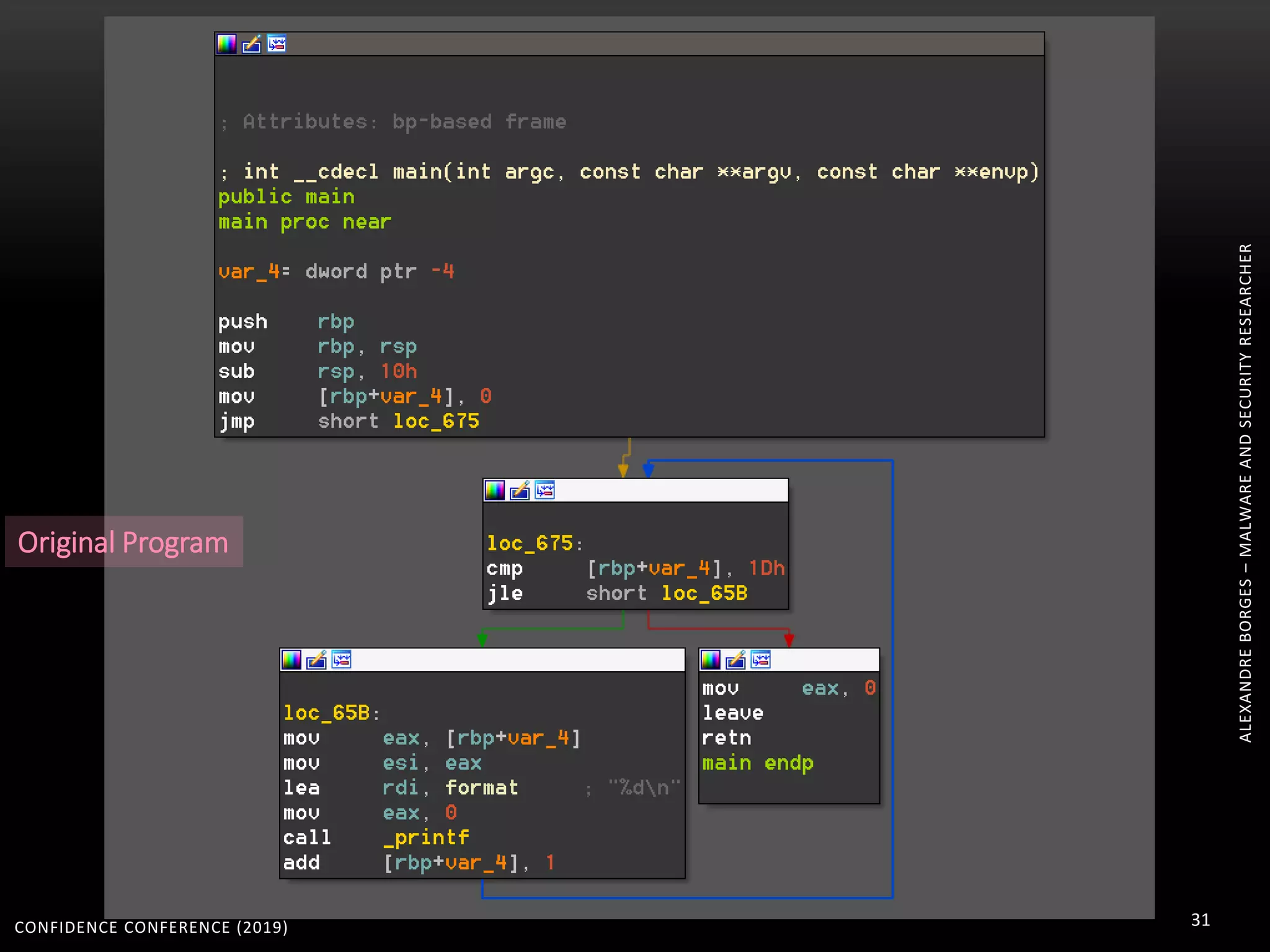Click the title bar of the loc_65B node
Image resolution: width=1270 pixels, height=952 pixels.
(x=482, y=660)
